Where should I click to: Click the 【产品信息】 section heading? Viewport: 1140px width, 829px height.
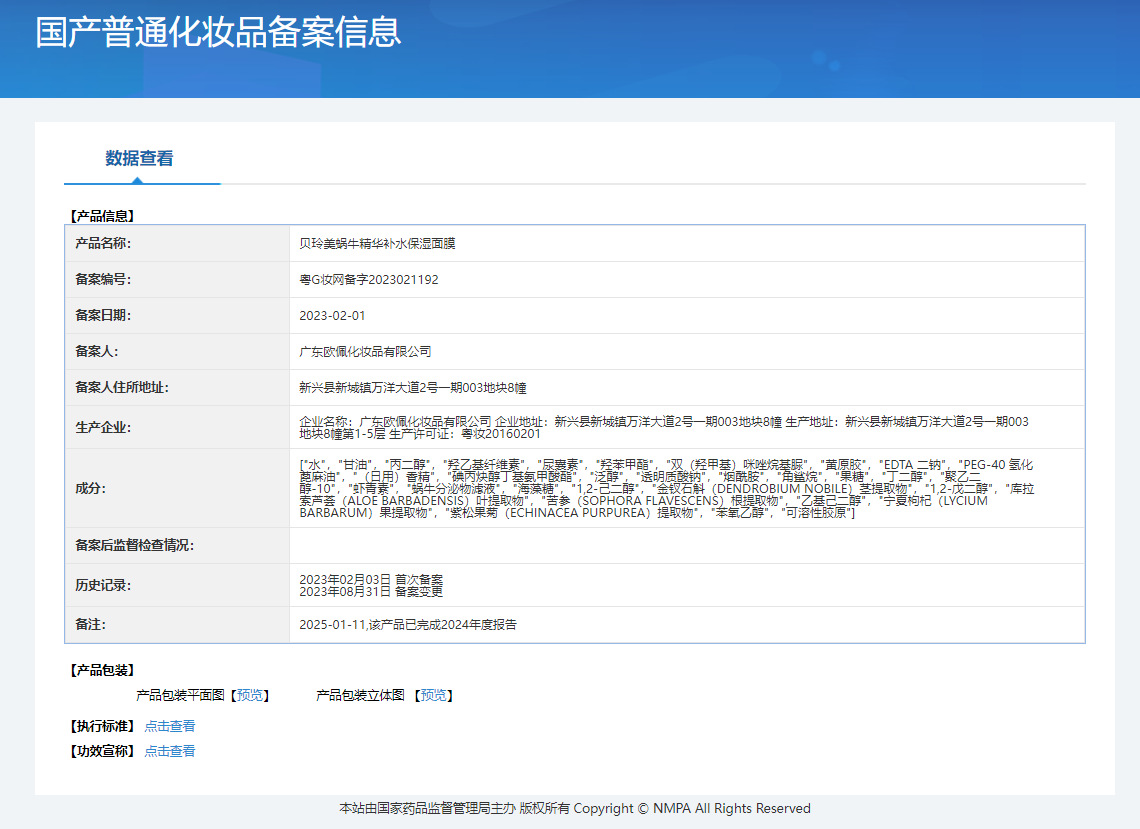click(101, 215)
